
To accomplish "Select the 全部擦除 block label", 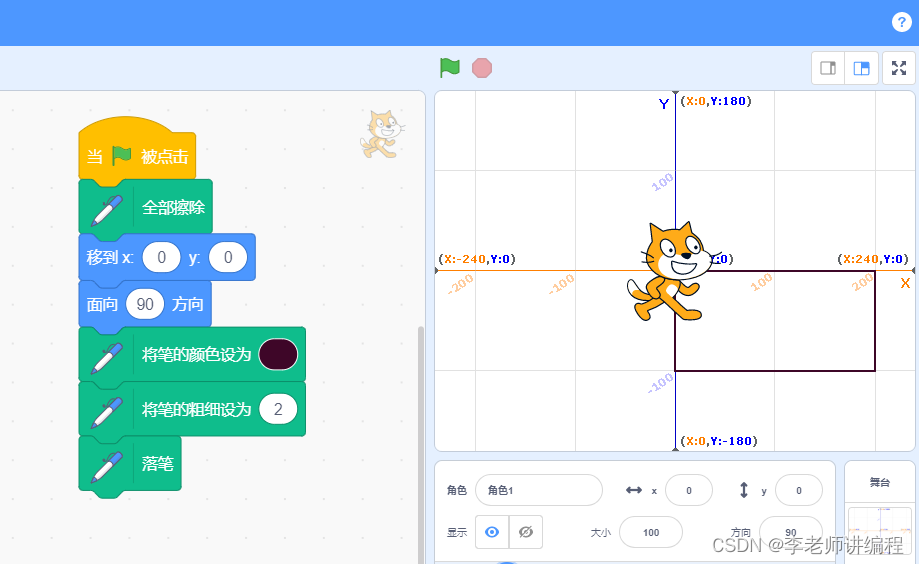I will [173, 208].
